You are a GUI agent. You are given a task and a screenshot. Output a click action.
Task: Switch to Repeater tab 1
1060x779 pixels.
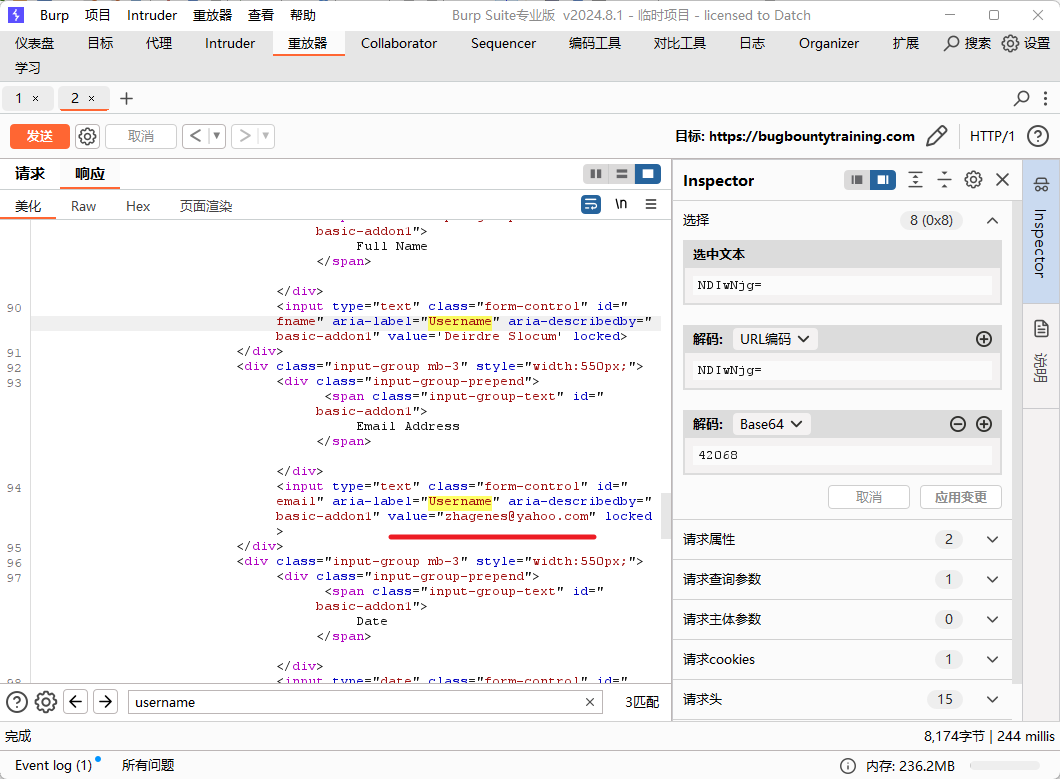click(x=19, y=98)
